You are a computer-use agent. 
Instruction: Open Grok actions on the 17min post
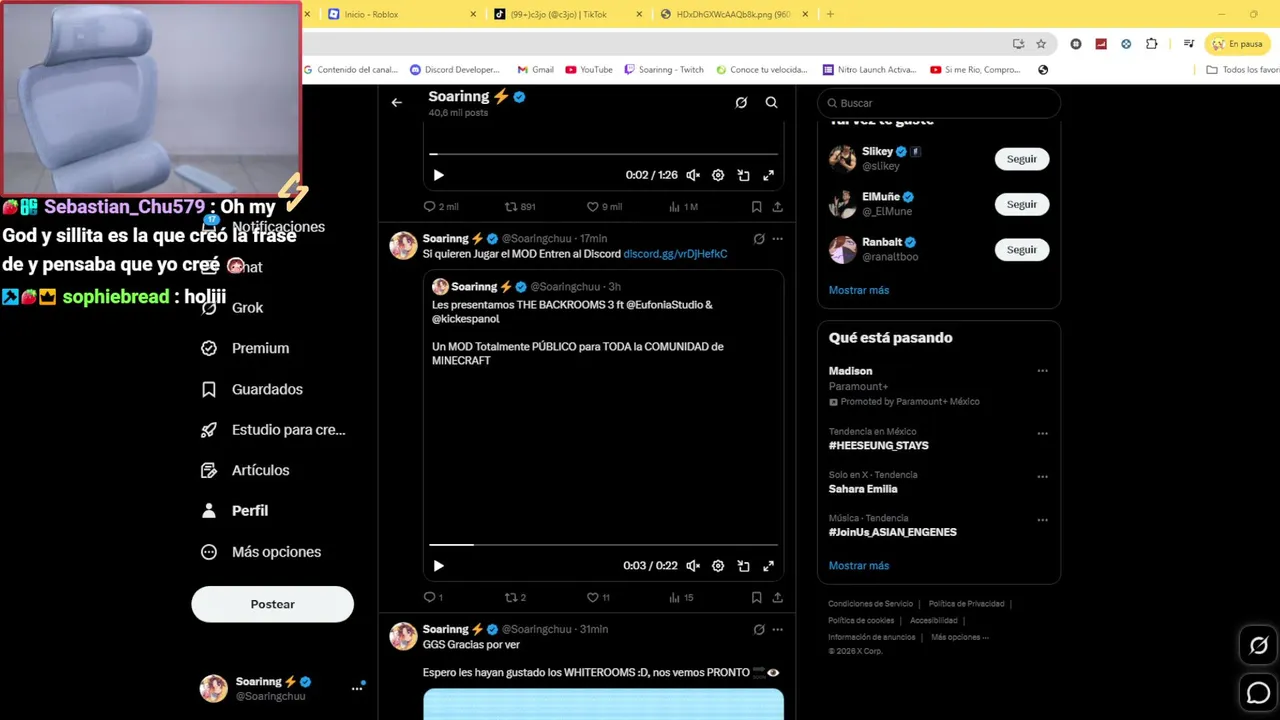[x=759, y=239]
